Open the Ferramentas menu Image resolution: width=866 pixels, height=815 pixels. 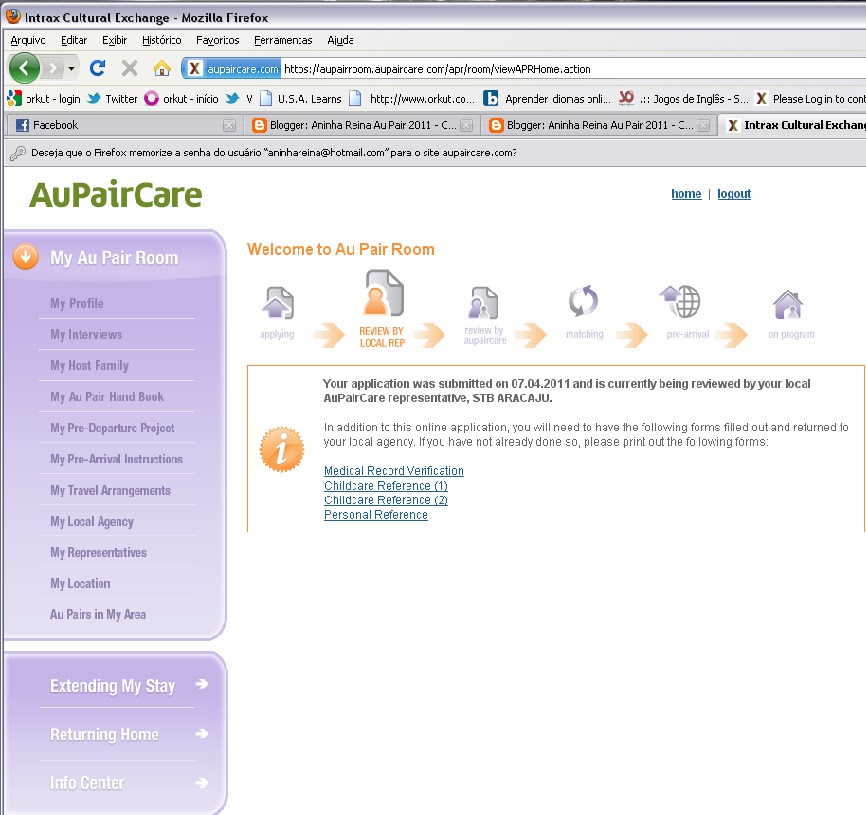[283, 40]
